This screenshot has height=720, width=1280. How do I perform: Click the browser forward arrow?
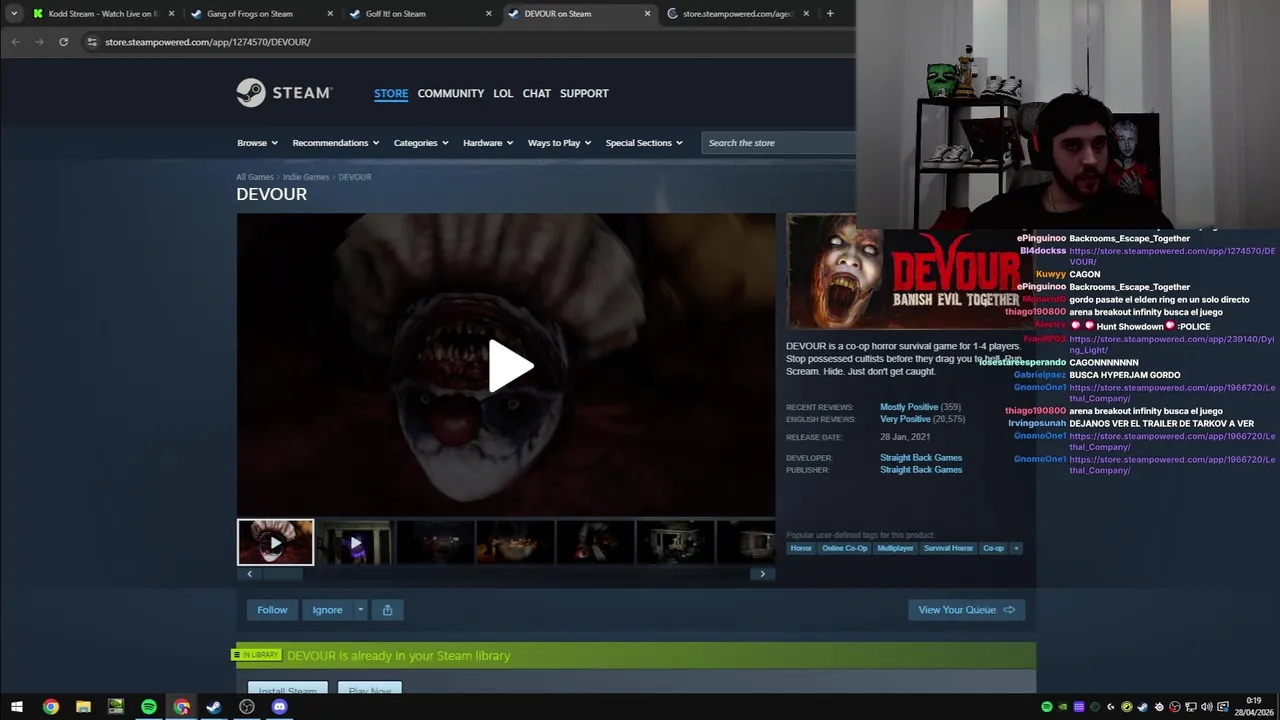pyautogui.click(x=39, y=42)
